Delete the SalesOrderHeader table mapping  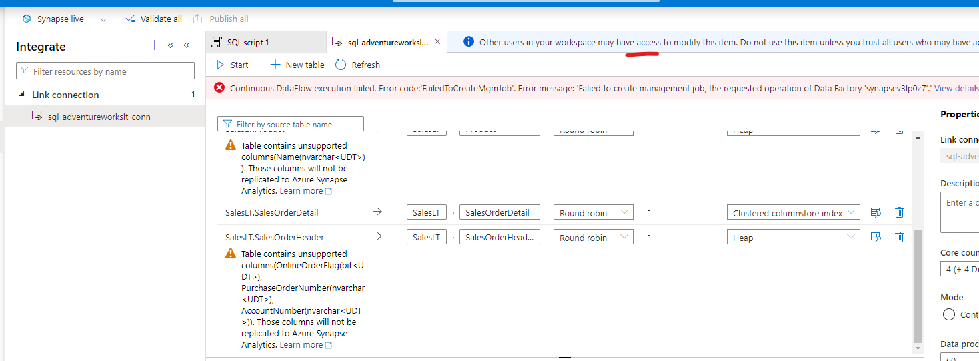tap(899, 237)
